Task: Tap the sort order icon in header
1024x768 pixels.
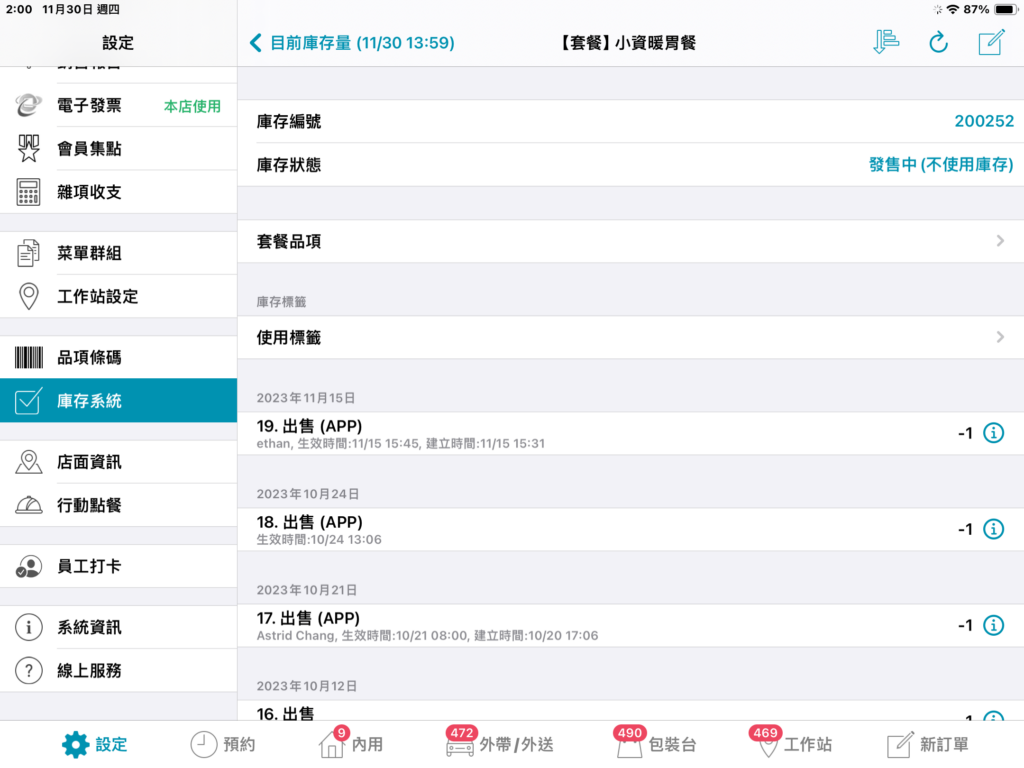Action: 886,42
